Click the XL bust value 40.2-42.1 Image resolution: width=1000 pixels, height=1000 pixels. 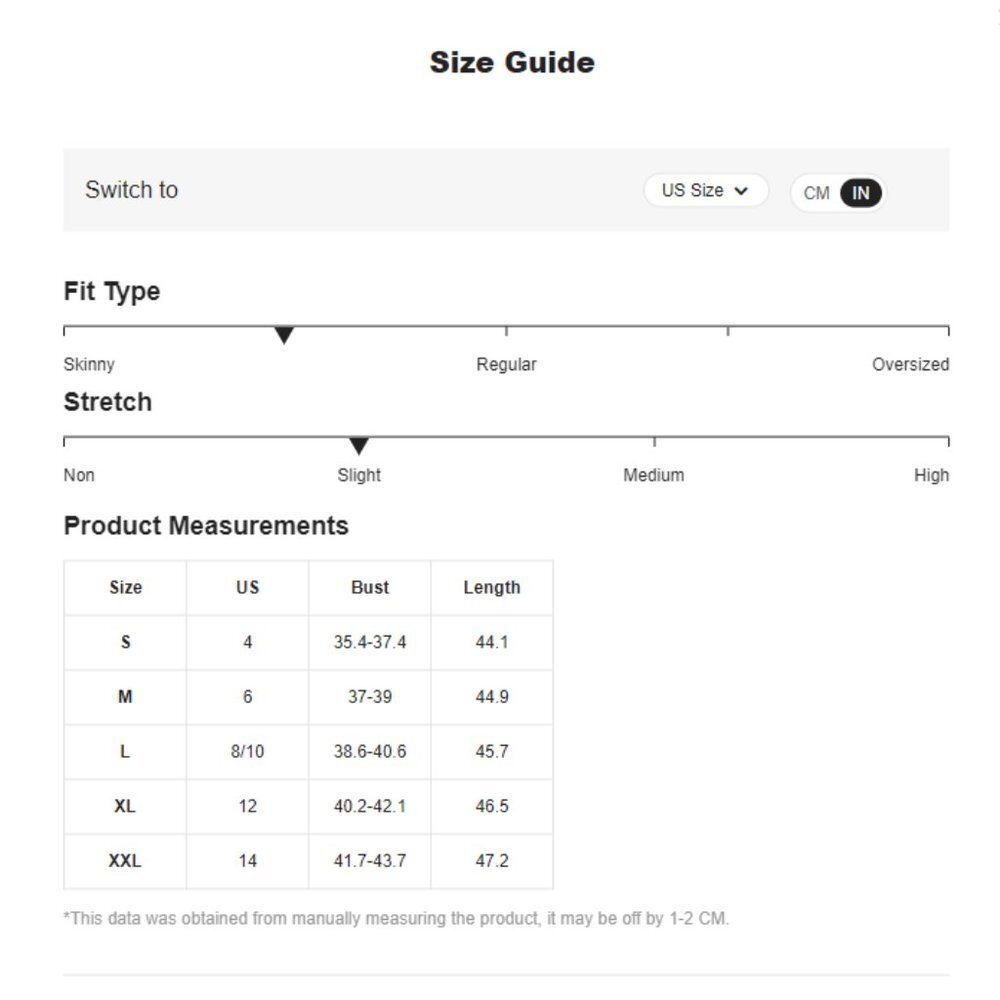pyautogui.click(x=370, y=806)
